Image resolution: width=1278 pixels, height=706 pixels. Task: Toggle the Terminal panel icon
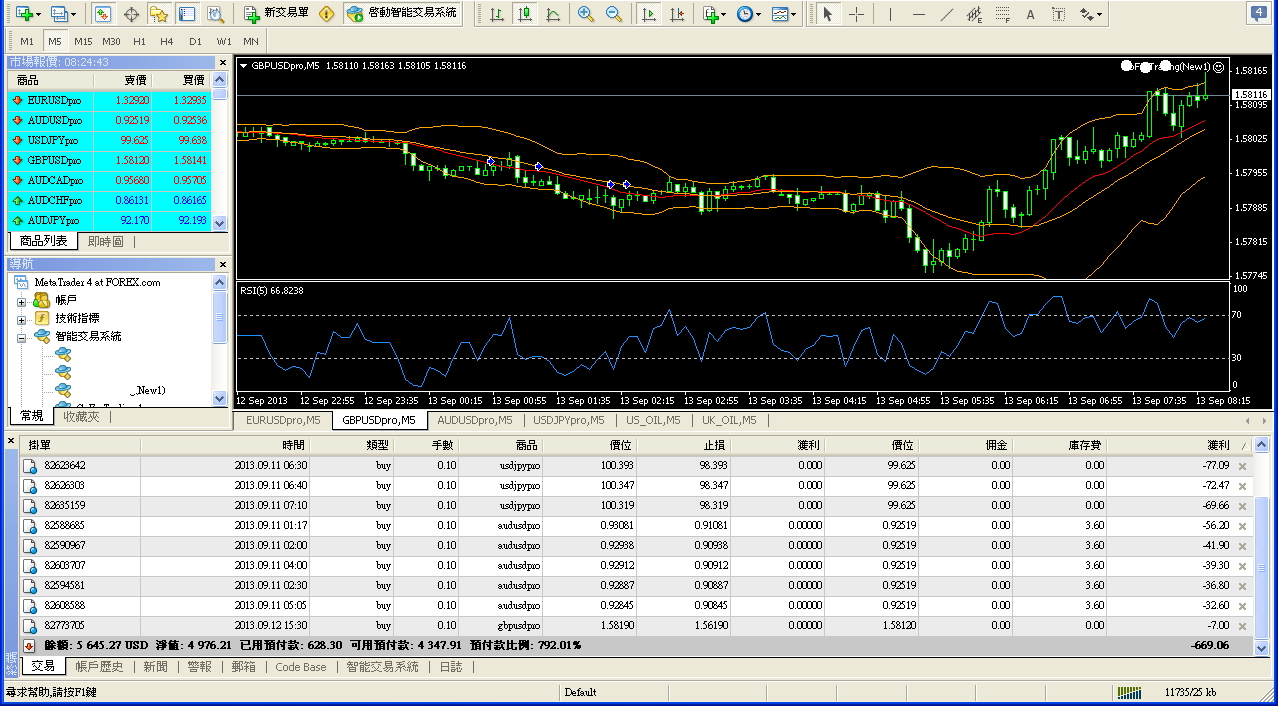pos(187,14)
